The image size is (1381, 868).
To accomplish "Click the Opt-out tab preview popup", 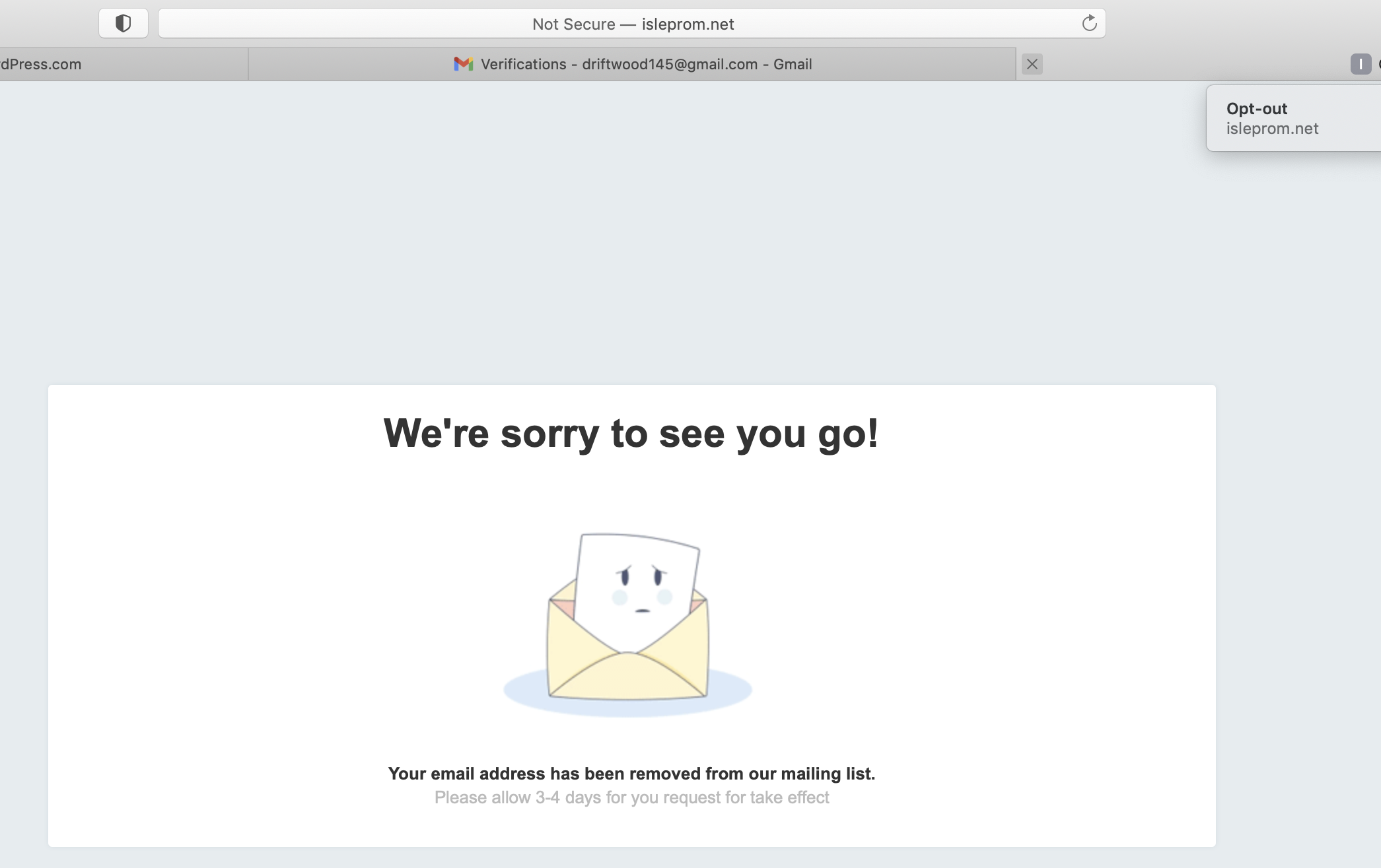I will (1293, 118).
